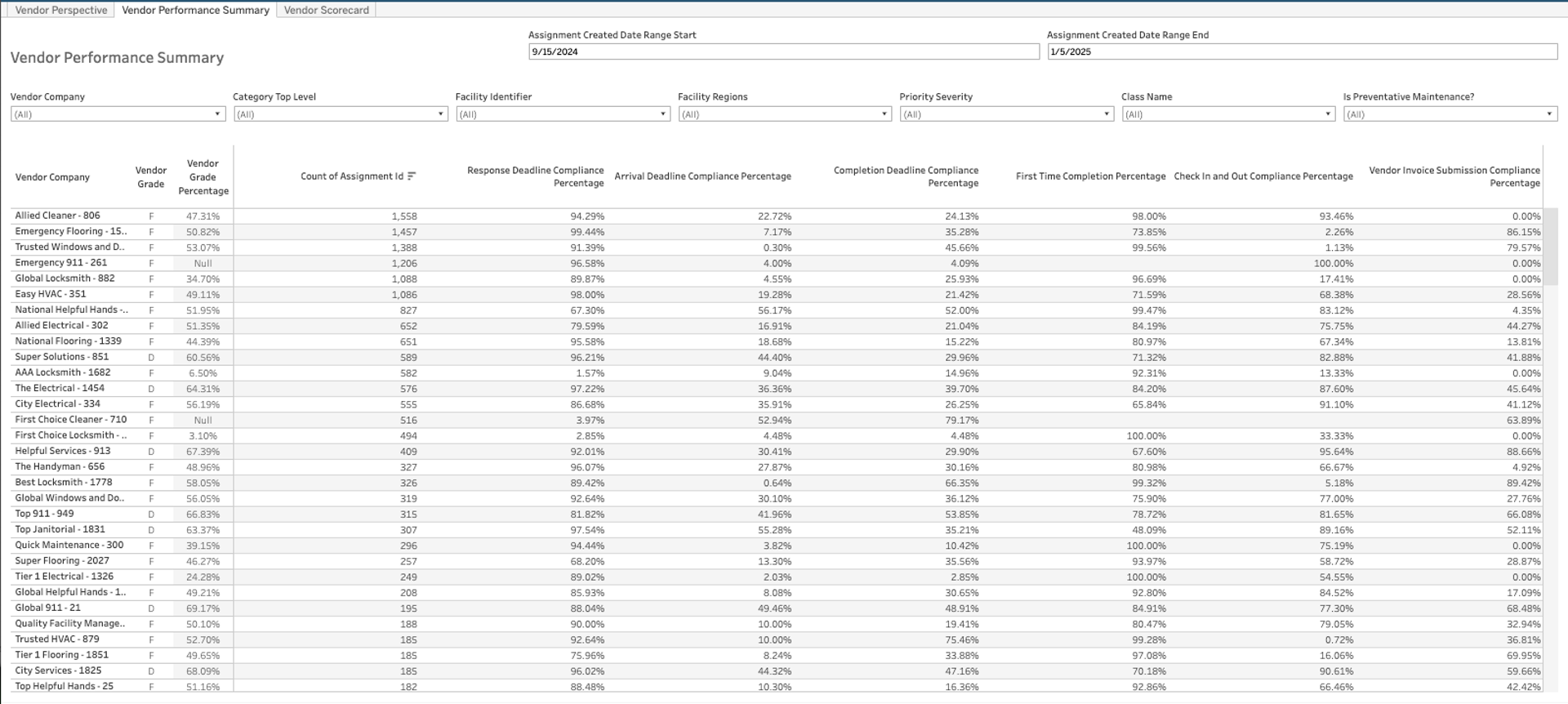Select Trusted Windows and D.. vendor
This screenshot has width=1568, height=704.
point(69,247)
